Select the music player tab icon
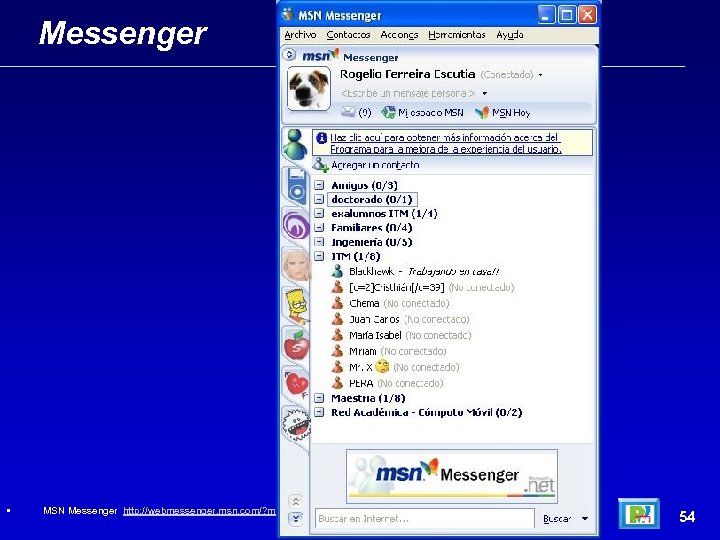Screen dimensions: 720x540 (x=296, y=186)
